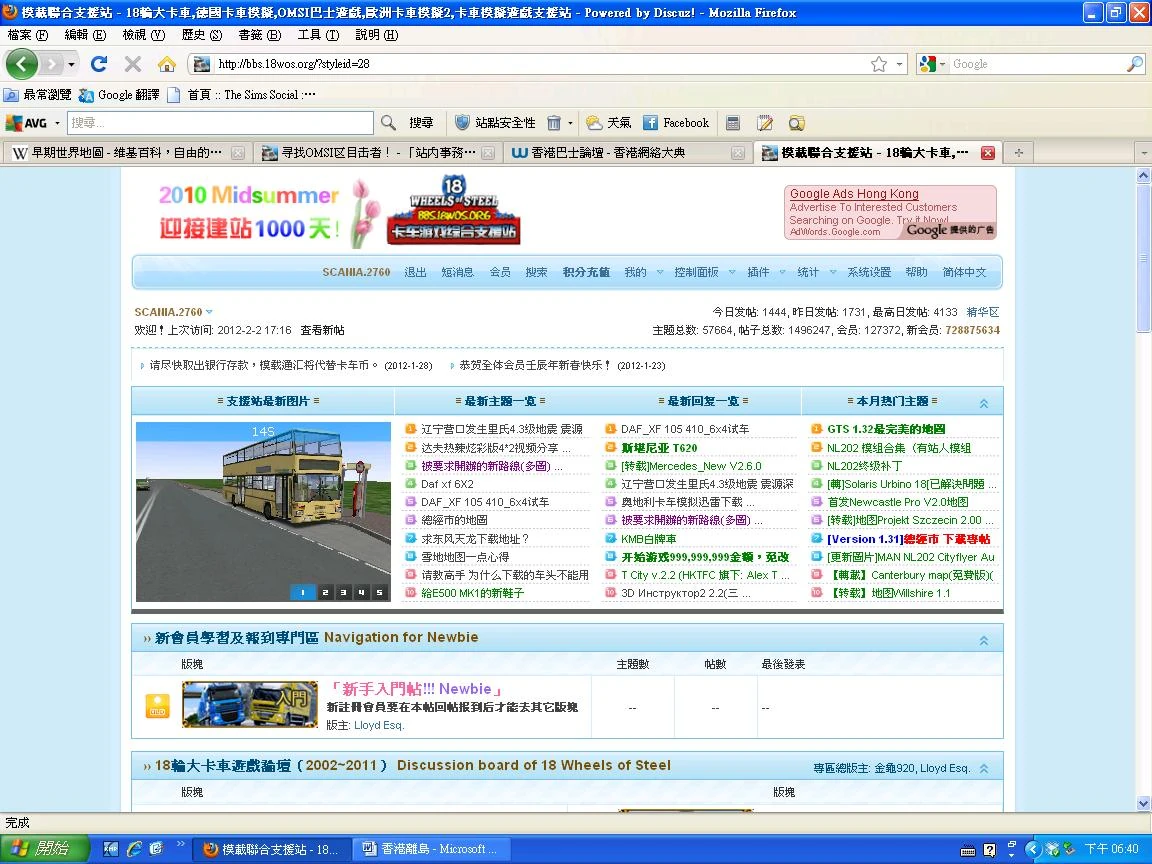The height and width of the screenshot is (864, 1152).
Task: Expand the address bar history dropdown arrow
Action: point(899,64)
